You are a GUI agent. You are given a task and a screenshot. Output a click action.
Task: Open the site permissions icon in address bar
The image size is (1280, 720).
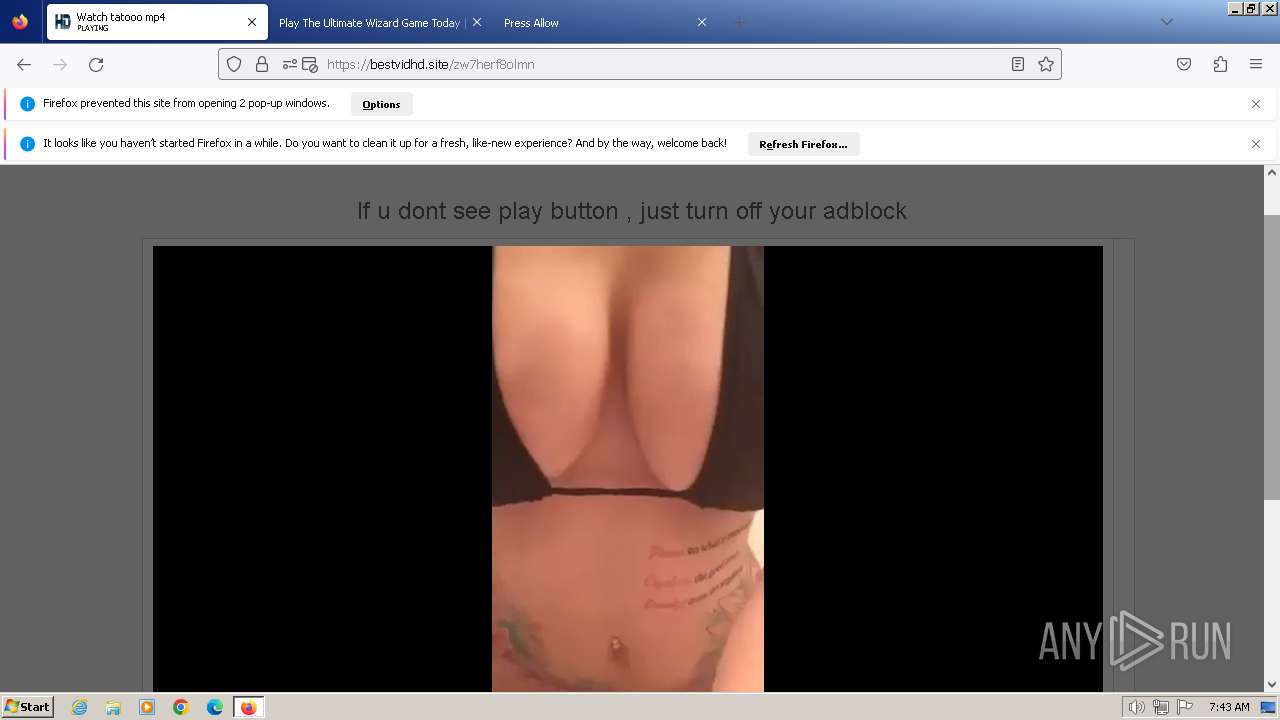tap(290, 64)
